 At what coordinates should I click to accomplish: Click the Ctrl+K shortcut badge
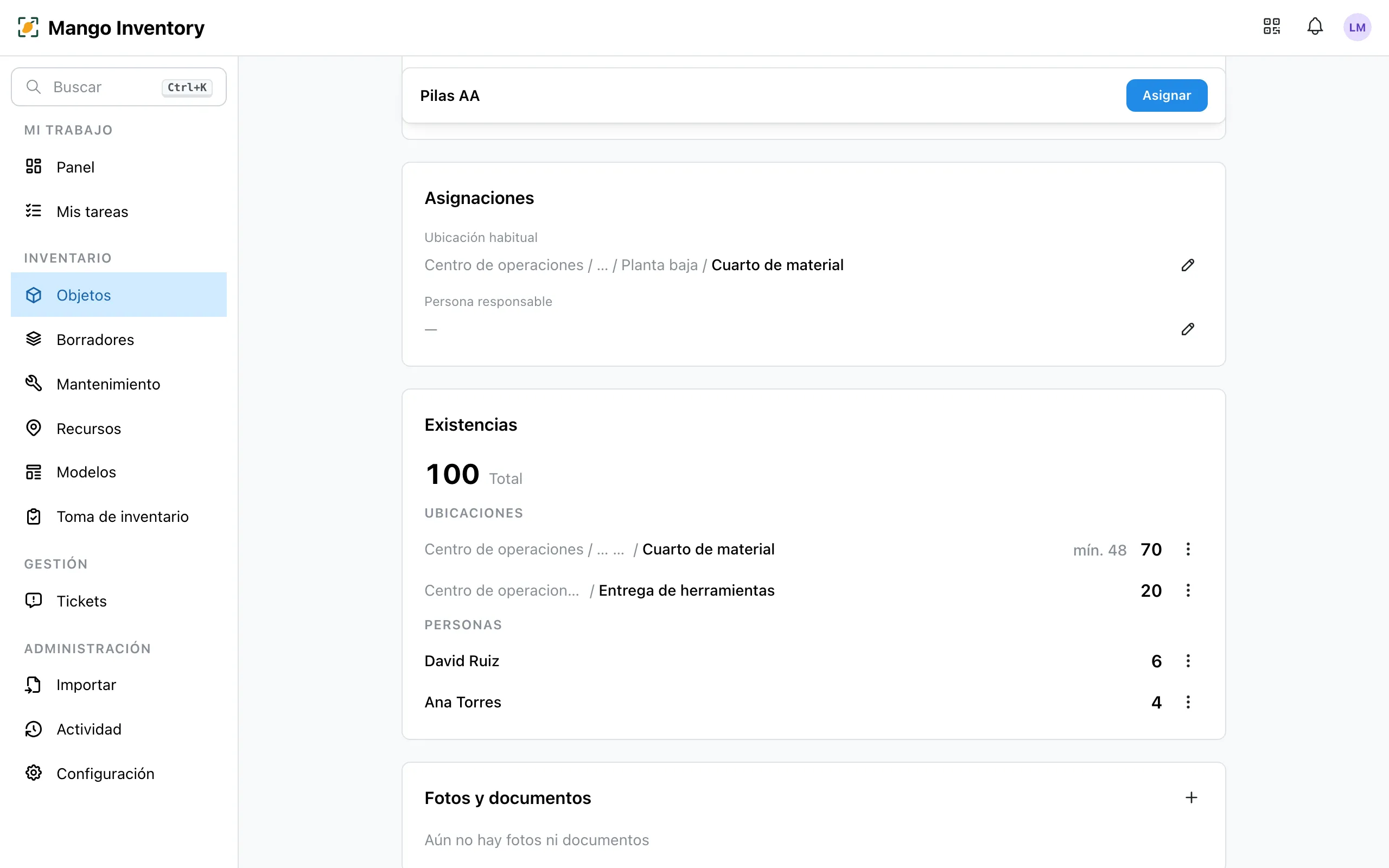click(187, 87)
